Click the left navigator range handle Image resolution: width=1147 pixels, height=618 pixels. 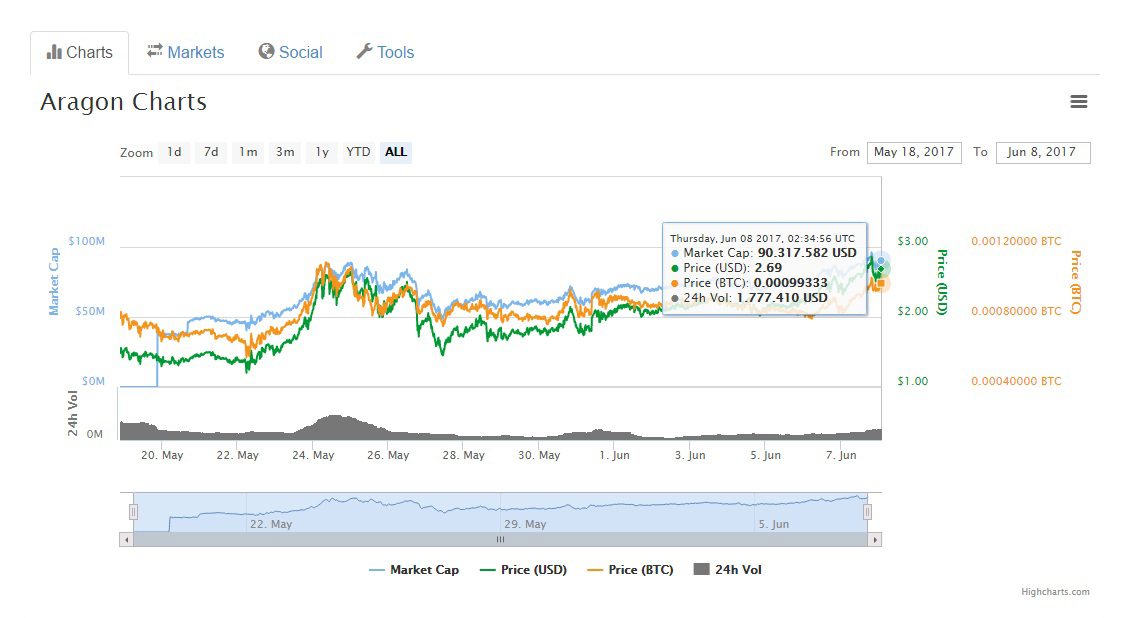tap(133, 512)
